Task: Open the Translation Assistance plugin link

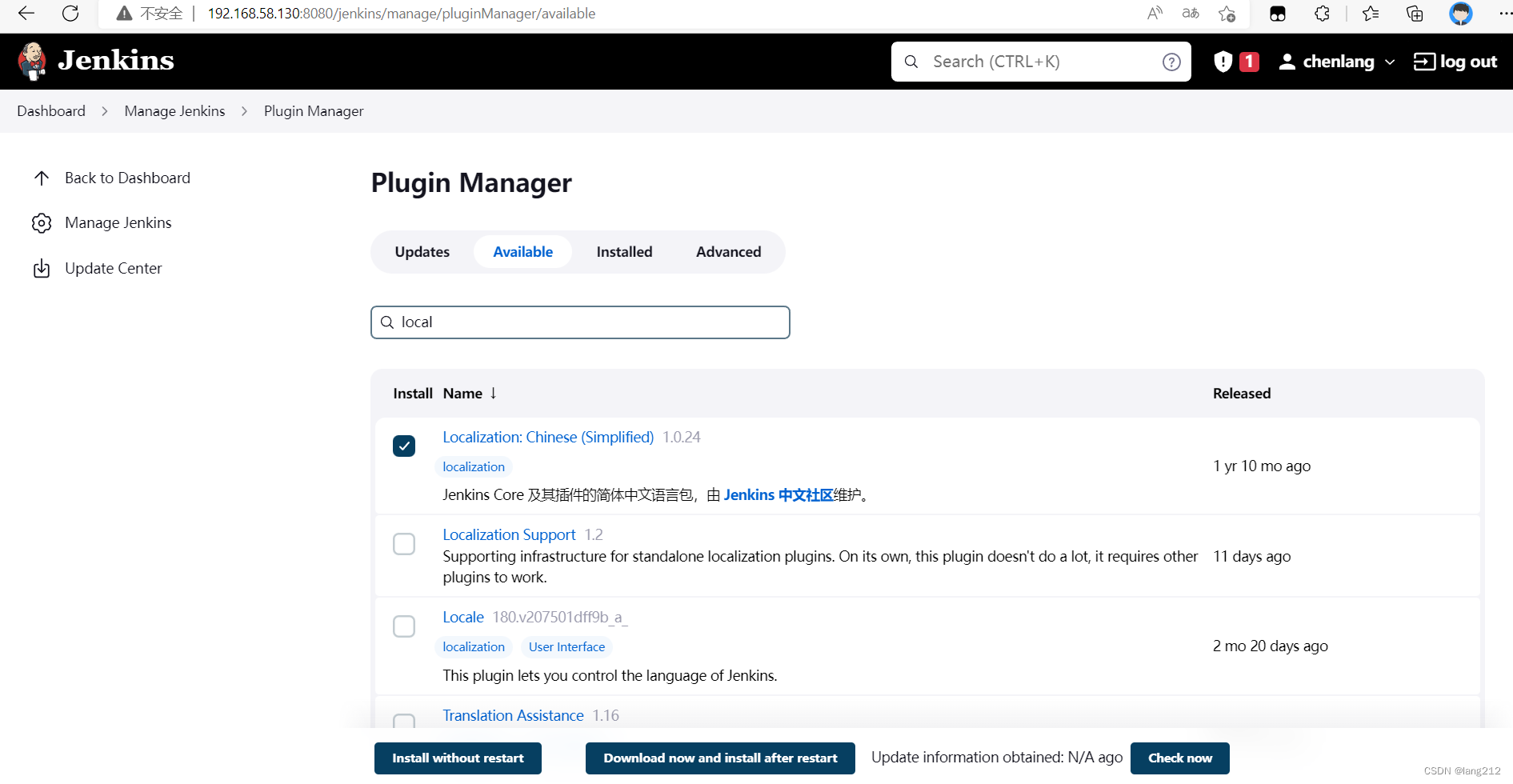Action: (513, 715)
